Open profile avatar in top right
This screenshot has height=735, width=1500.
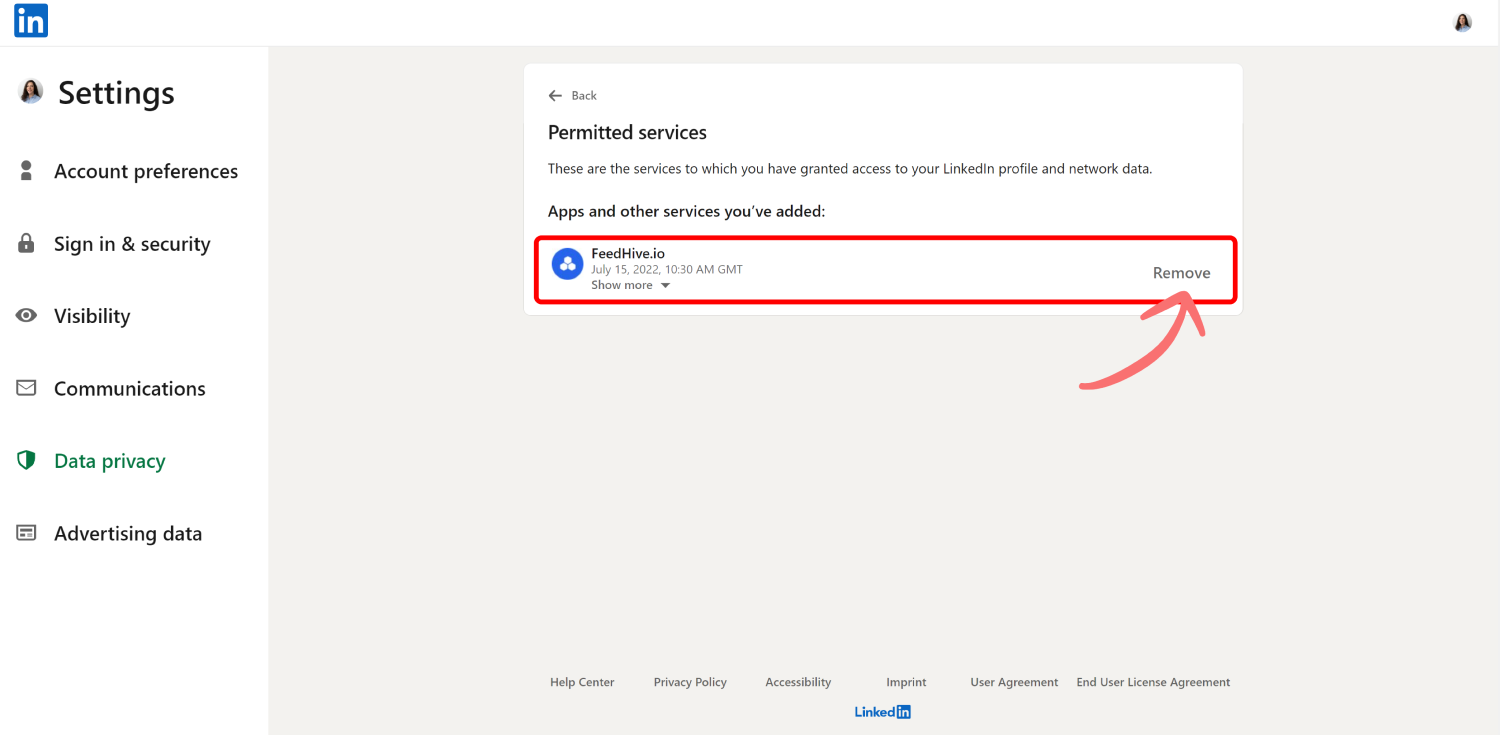point(1462,22)
